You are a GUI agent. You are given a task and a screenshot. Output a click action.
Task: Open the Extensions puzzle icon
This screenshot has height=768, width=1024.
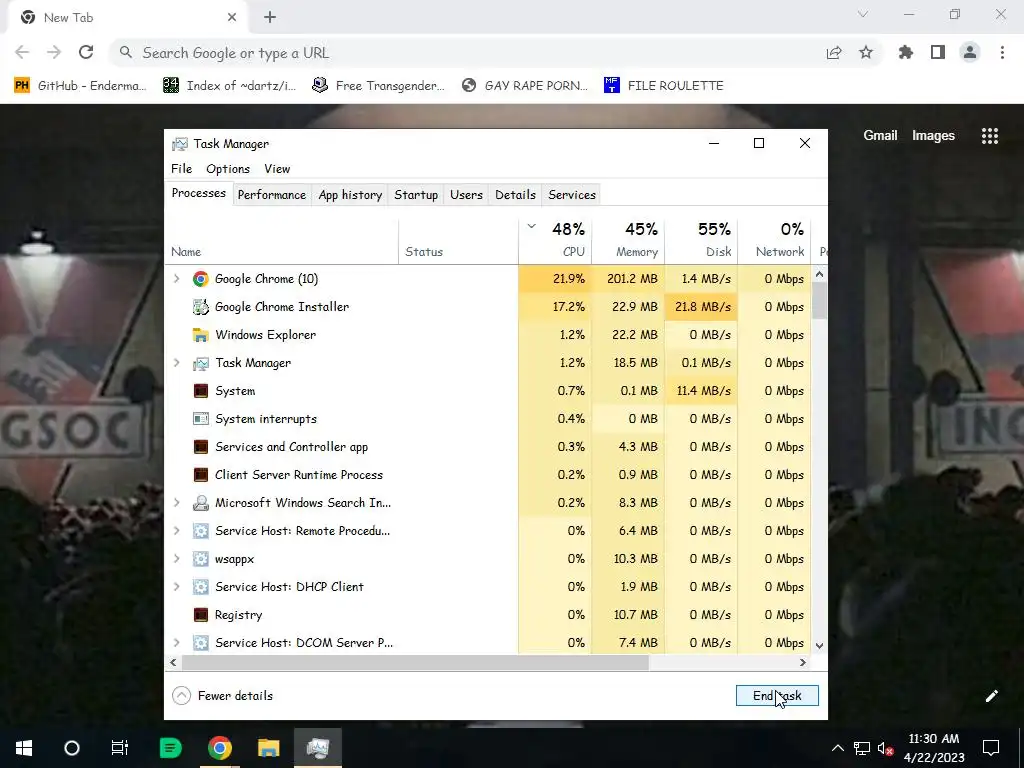[x=906, y=53]
